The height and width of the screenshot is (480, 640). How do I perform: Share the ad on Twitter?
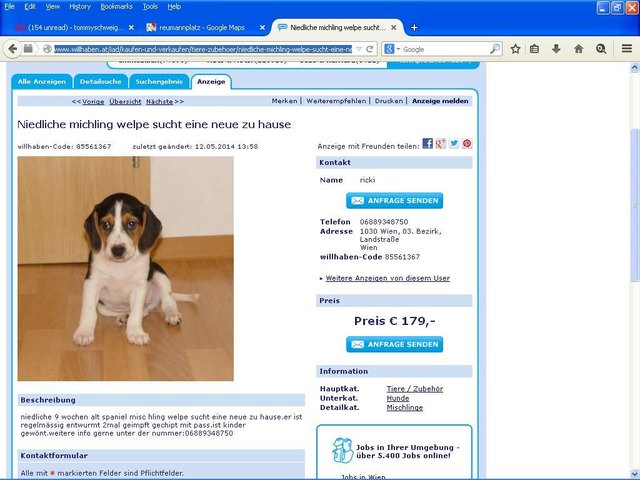pyautogui.click(x=454, y=144)
